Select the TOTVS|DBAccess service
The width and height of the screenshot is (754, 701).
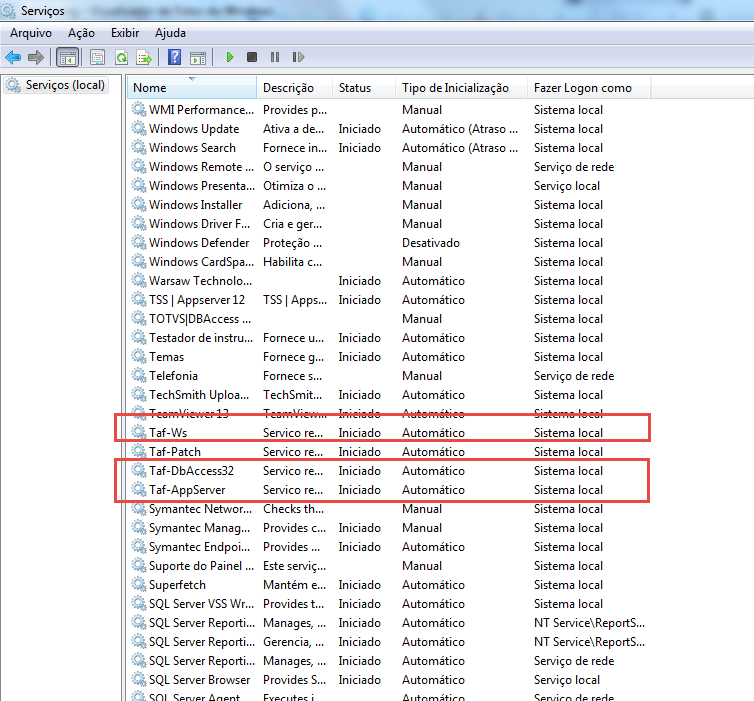click(389, 319)
